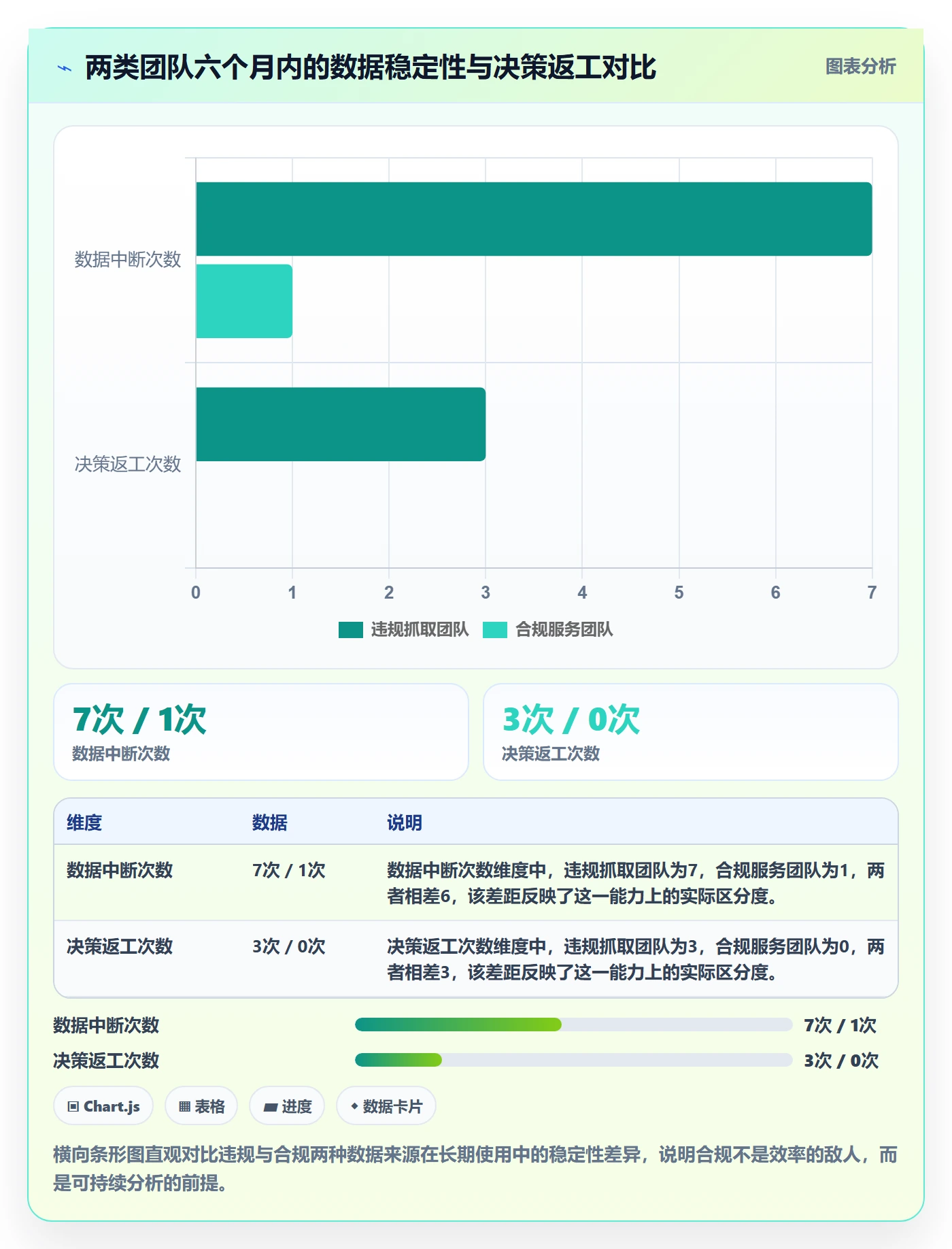The height and width of the screenshot is (1249, 952).
Task: Click the 表格 tag chip
Action: (201, 1106)
